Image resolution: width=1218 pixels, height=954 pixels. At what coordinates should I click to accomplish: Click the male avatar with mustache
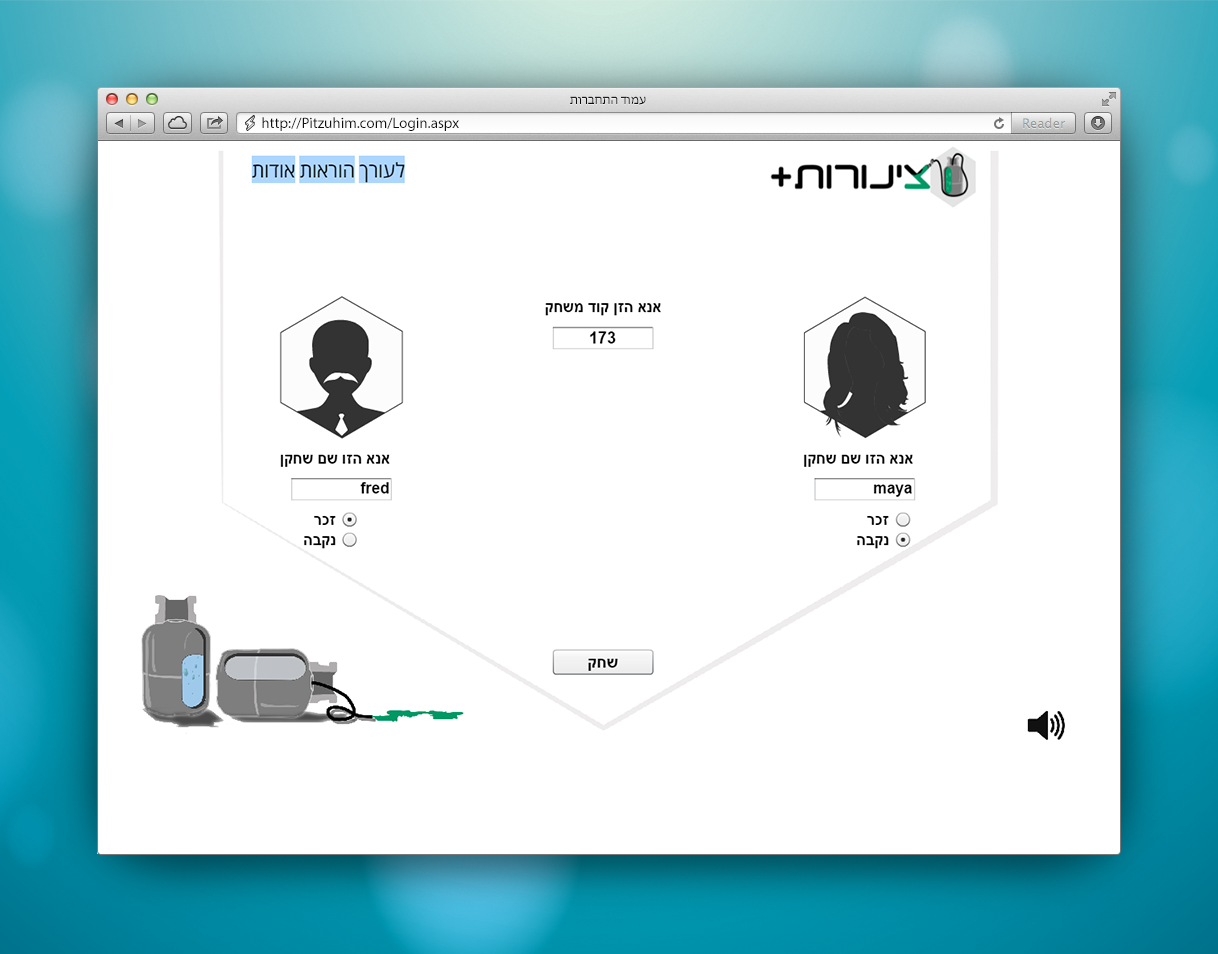tap(341, 368)
